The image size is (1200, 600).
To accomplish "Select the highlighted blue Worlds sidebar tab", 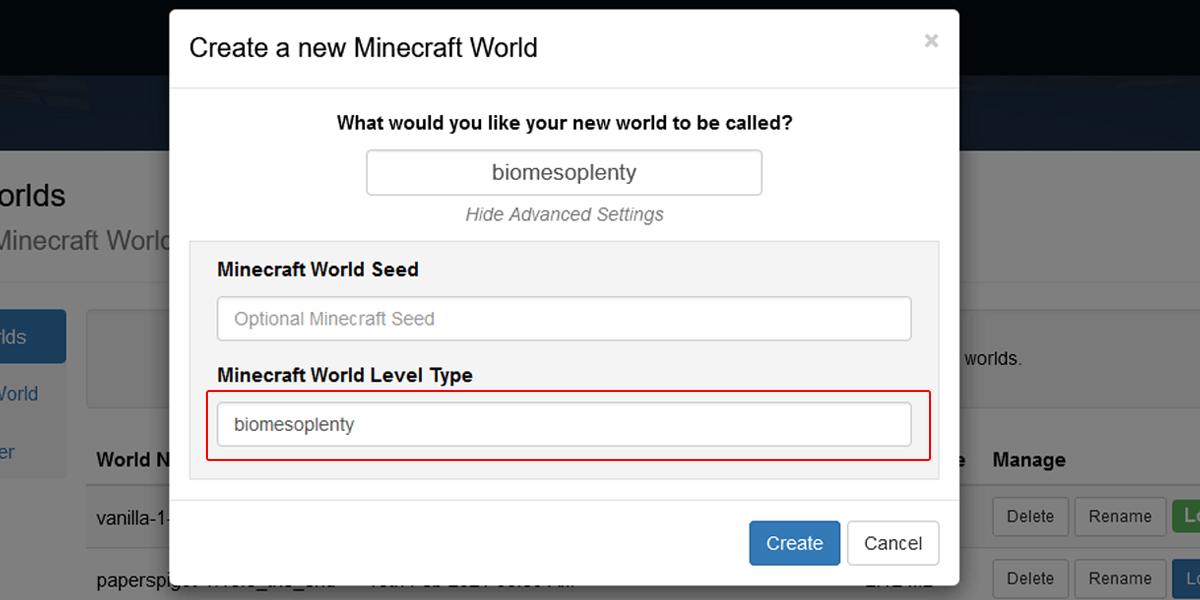I will 33,337.
